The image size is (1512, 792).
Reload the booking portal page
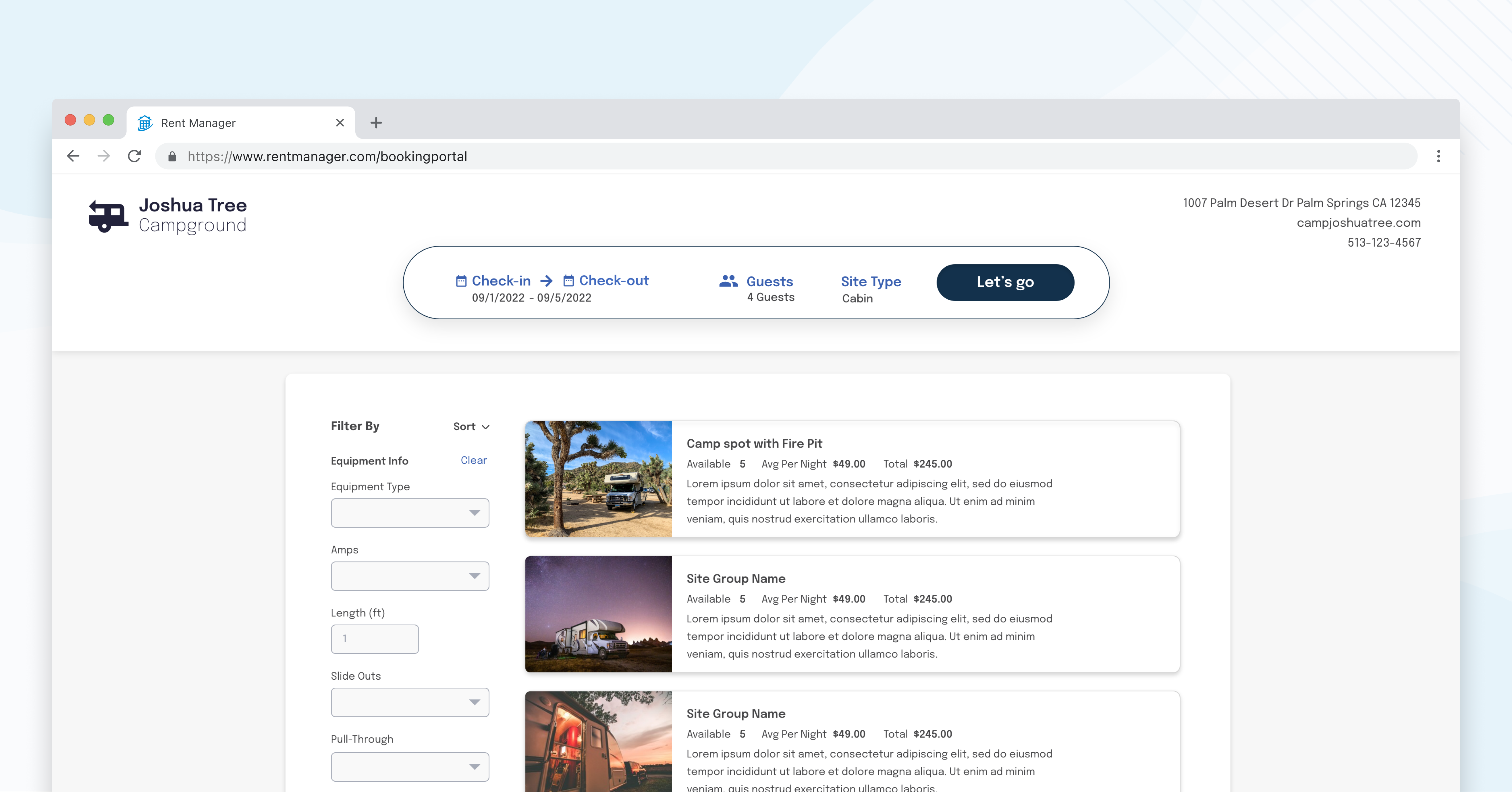click(134, 156)
